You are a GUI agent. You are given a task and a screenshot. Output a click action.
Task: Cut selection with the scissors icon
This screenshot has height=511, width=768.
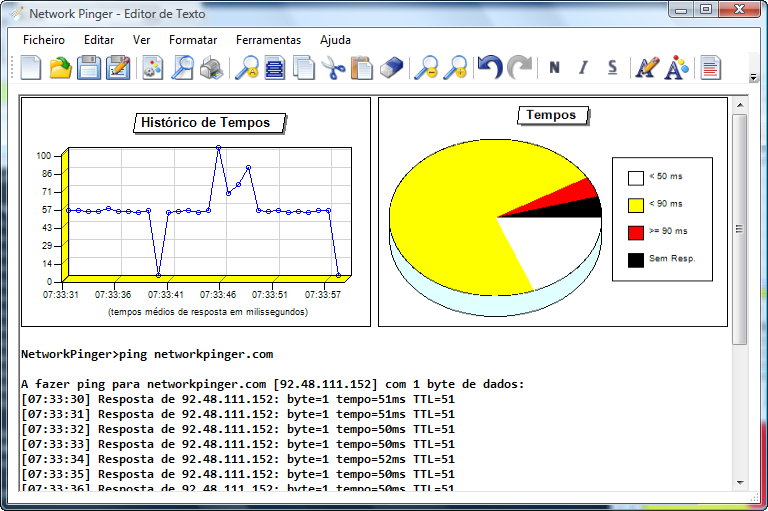coord(334,68)
